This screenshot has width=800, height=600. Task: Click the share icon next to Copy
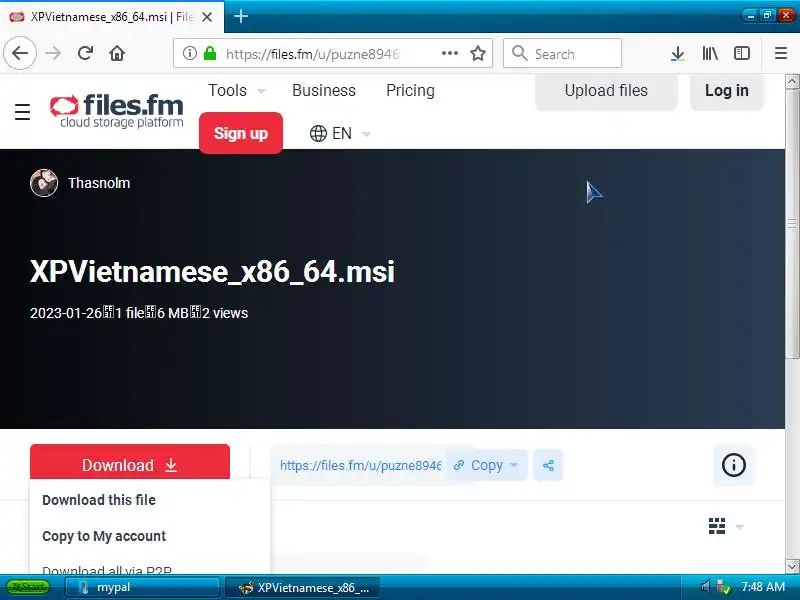tap(548, 465)
